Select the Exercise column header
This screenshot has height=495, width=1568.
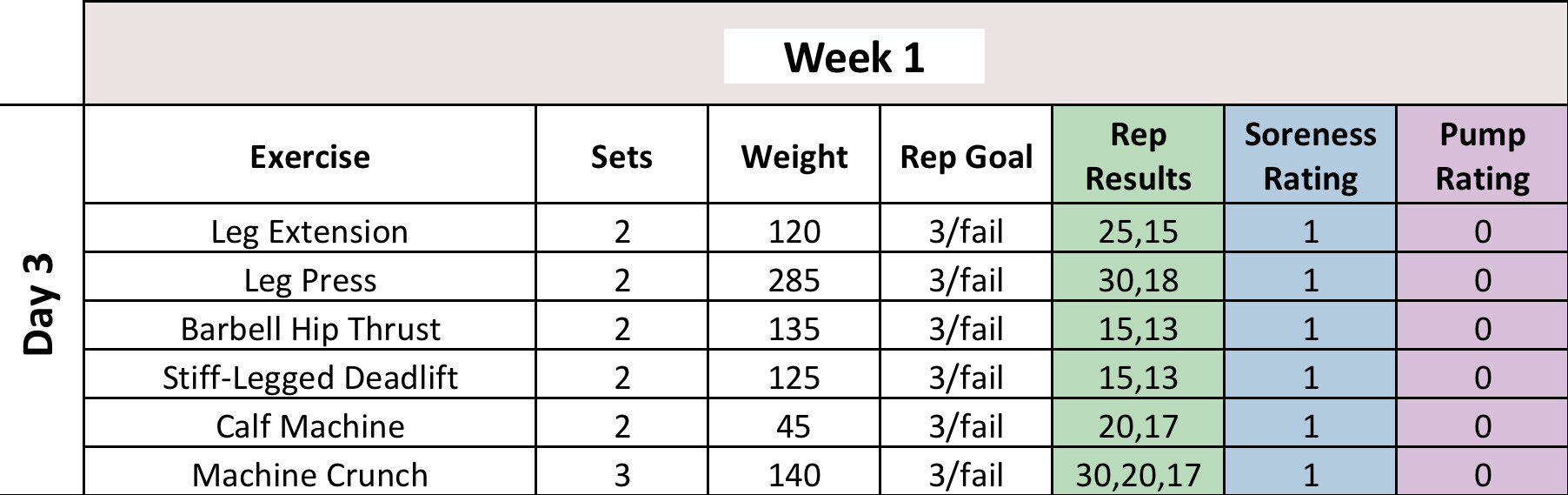tap(309, 157)
